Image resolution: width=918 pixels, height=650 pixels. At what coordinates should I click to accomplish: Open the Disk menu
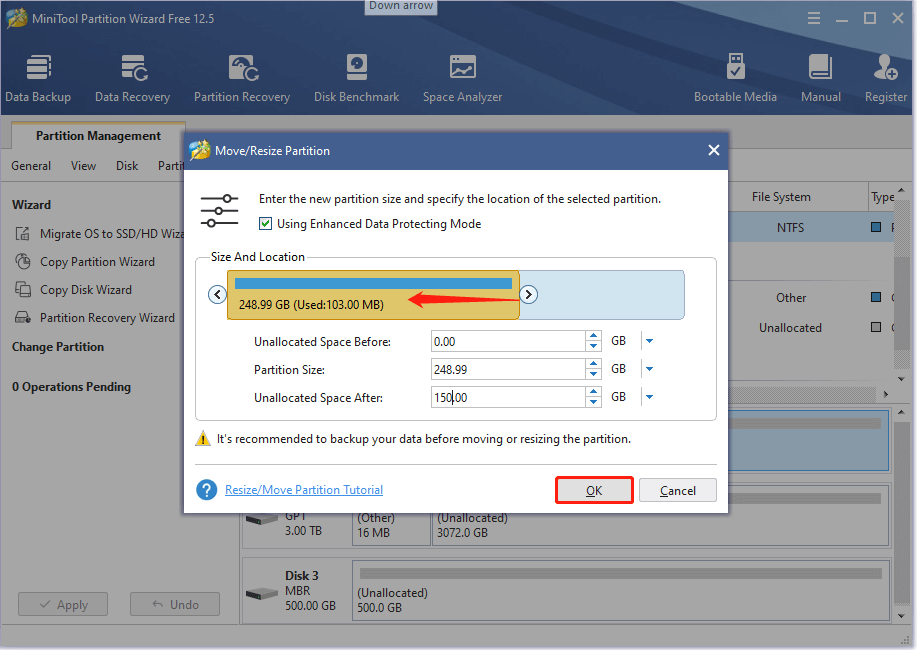tap(127, 166)
